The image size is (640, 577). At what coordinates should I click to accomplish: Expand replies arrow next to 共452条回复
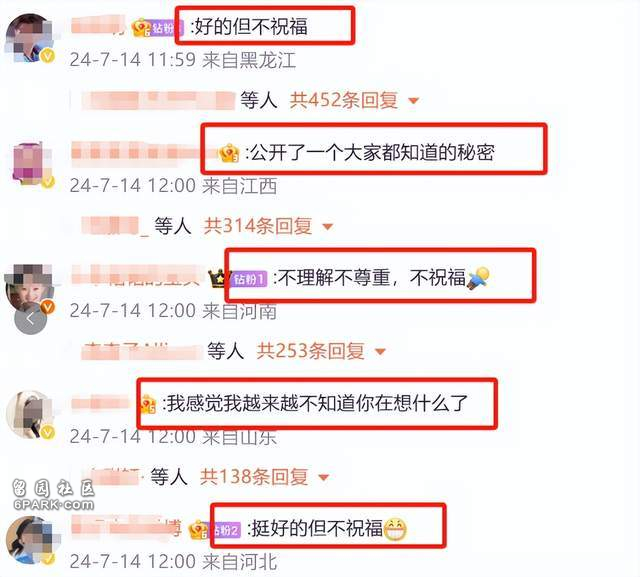[413, 100]
